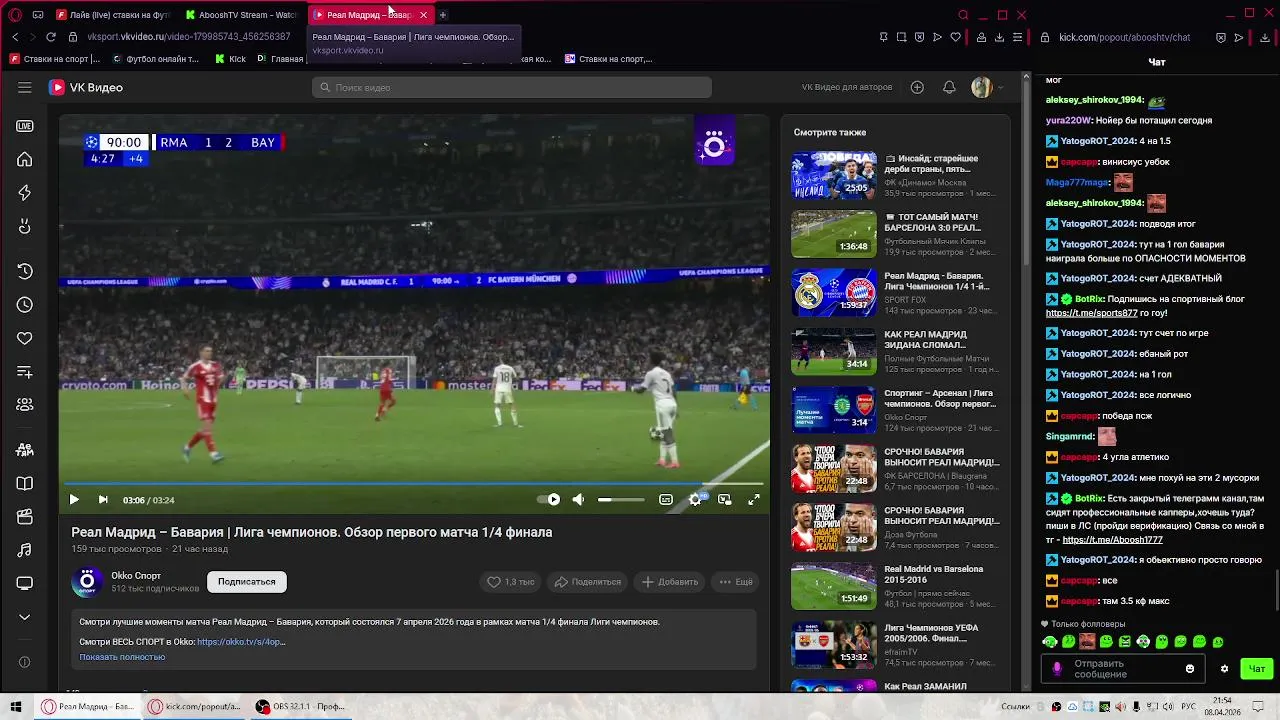The height and width of the screenshot is (720, 1280).
Task: Open a new browser tab
Action: 443,15
